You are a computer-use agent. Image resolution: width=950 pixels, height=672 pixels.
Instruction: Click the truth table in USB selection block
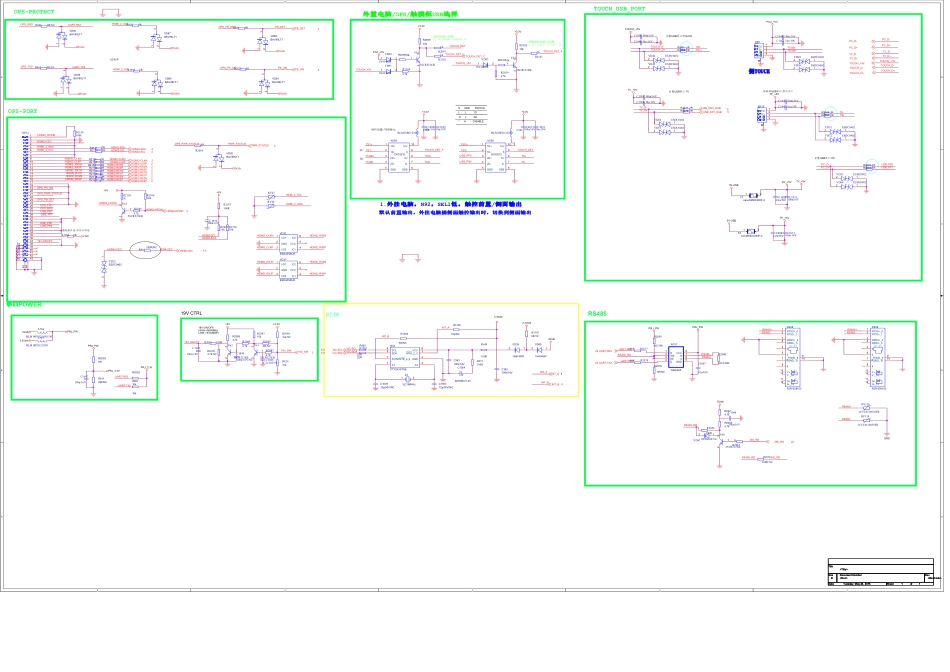tap(472, 114)
